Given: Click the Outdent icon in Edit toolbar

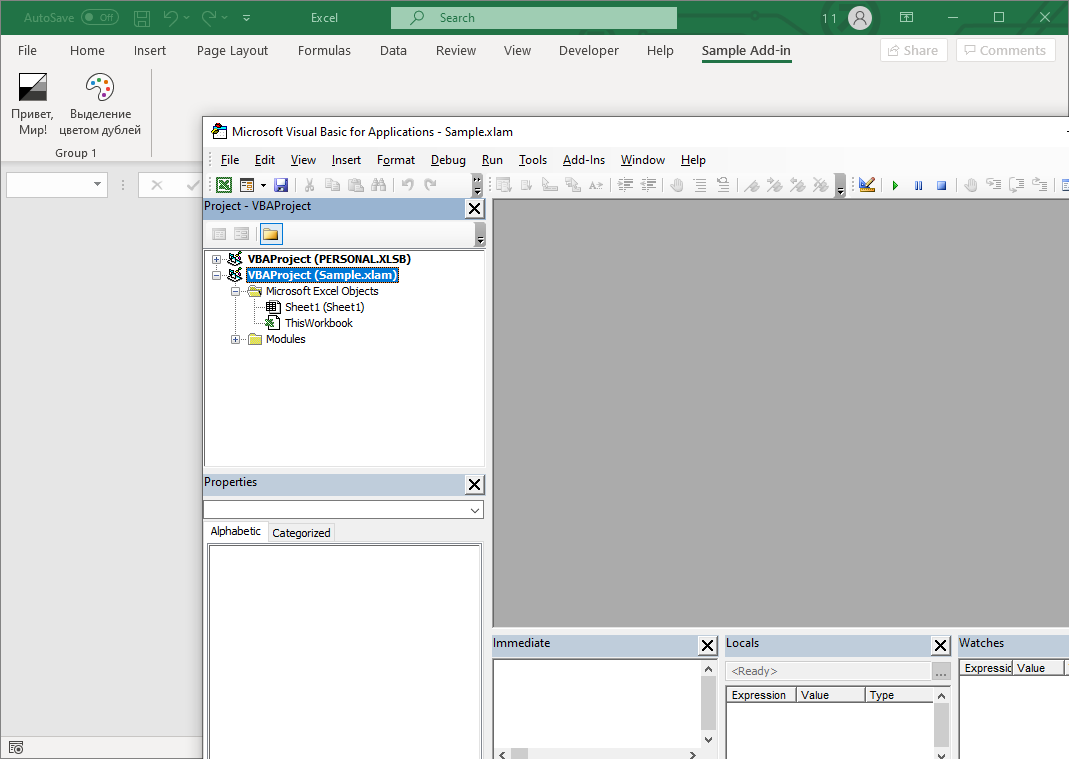Looking at the screenshot, I should click(x=648, y=185).
